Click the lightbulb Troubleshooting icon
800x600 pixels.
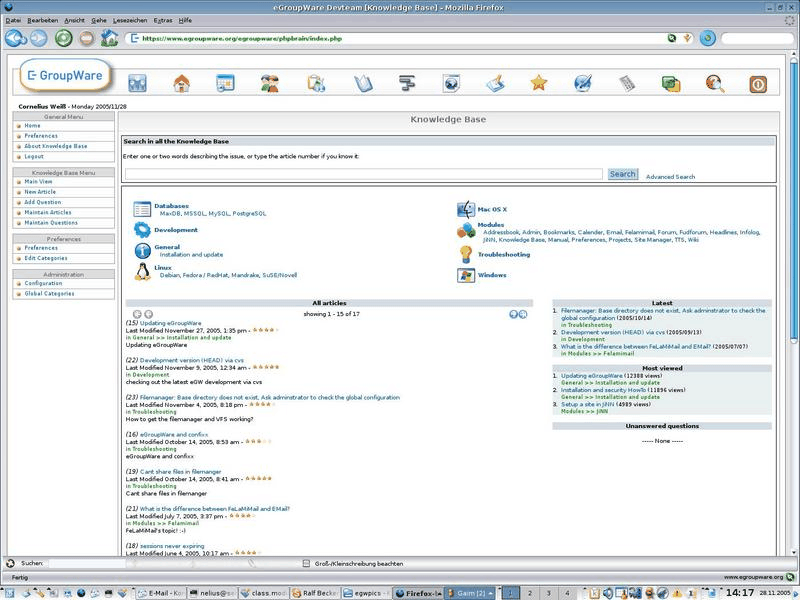coord(466,254)
